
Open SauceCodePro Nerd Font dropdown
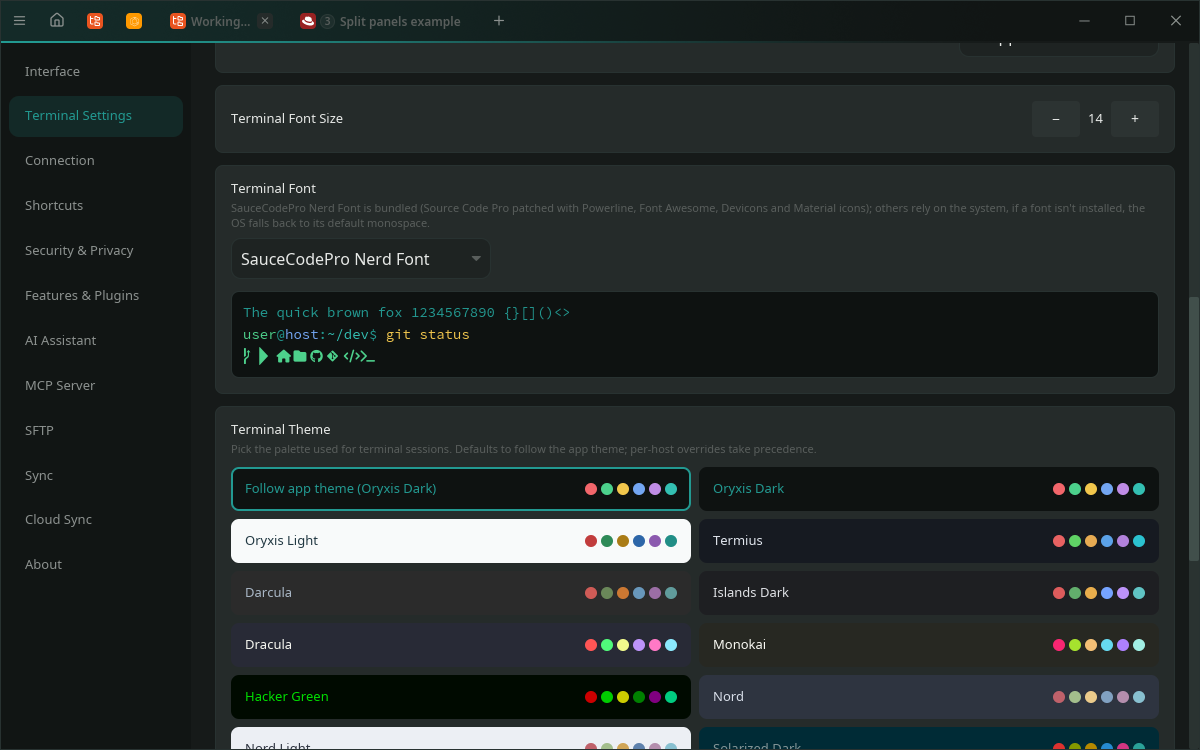pyautogui.click(x=361, y=259)
